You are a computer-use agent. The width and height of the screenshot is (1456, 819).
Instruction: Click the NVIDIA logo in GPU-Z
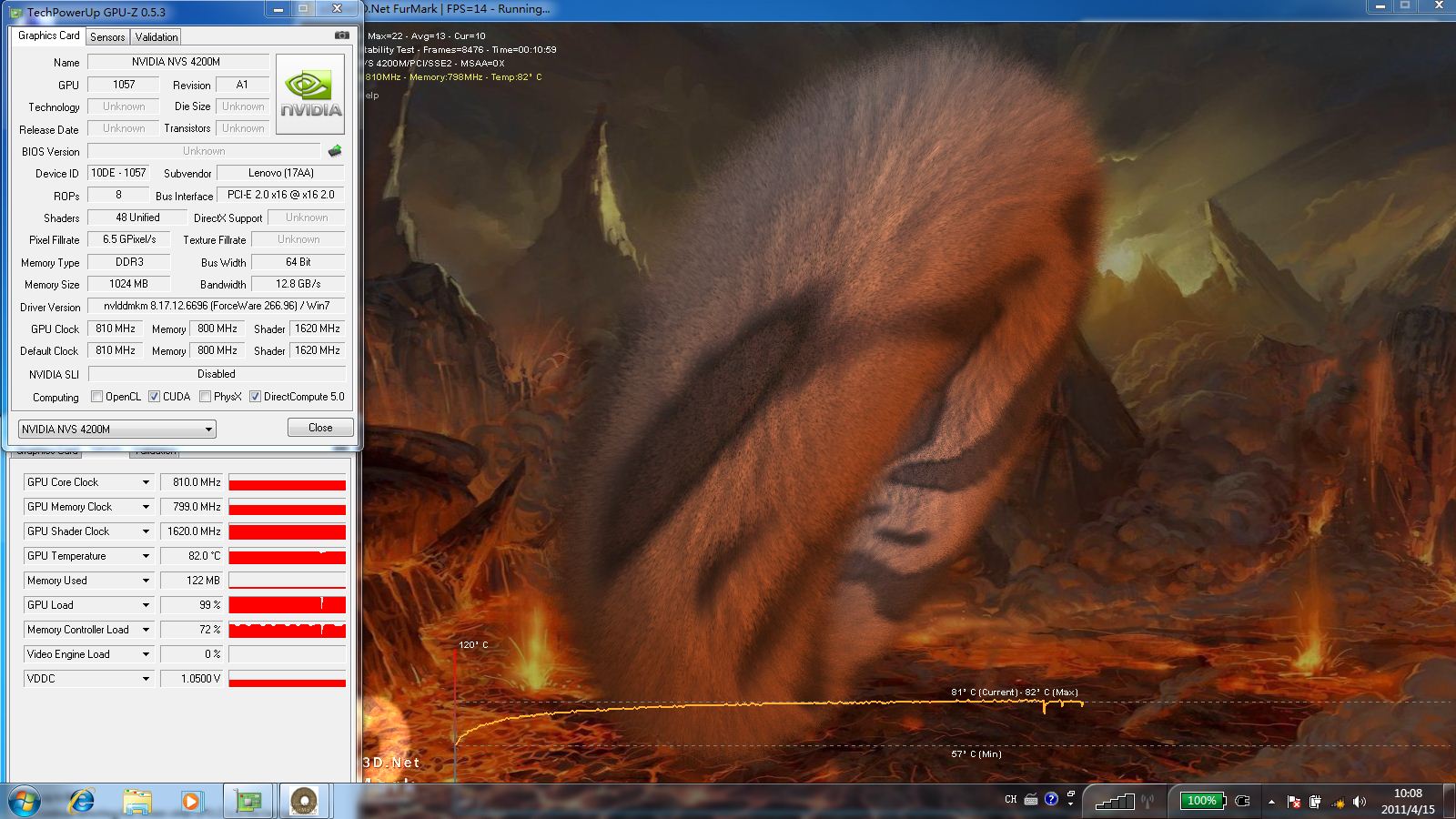(310, 94)
